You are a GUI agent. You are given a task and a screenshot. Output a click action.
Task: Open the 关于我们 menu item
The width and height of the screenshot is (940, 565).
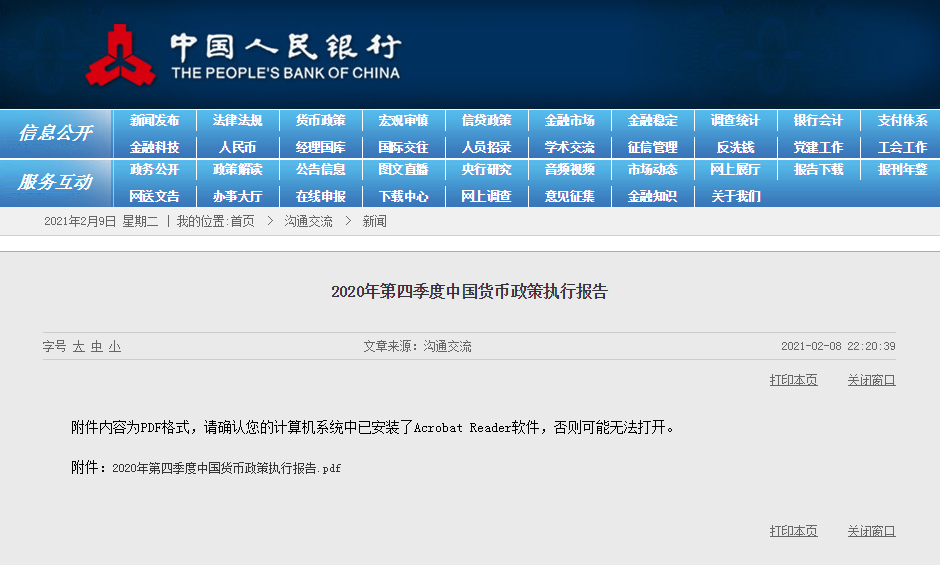735,196
